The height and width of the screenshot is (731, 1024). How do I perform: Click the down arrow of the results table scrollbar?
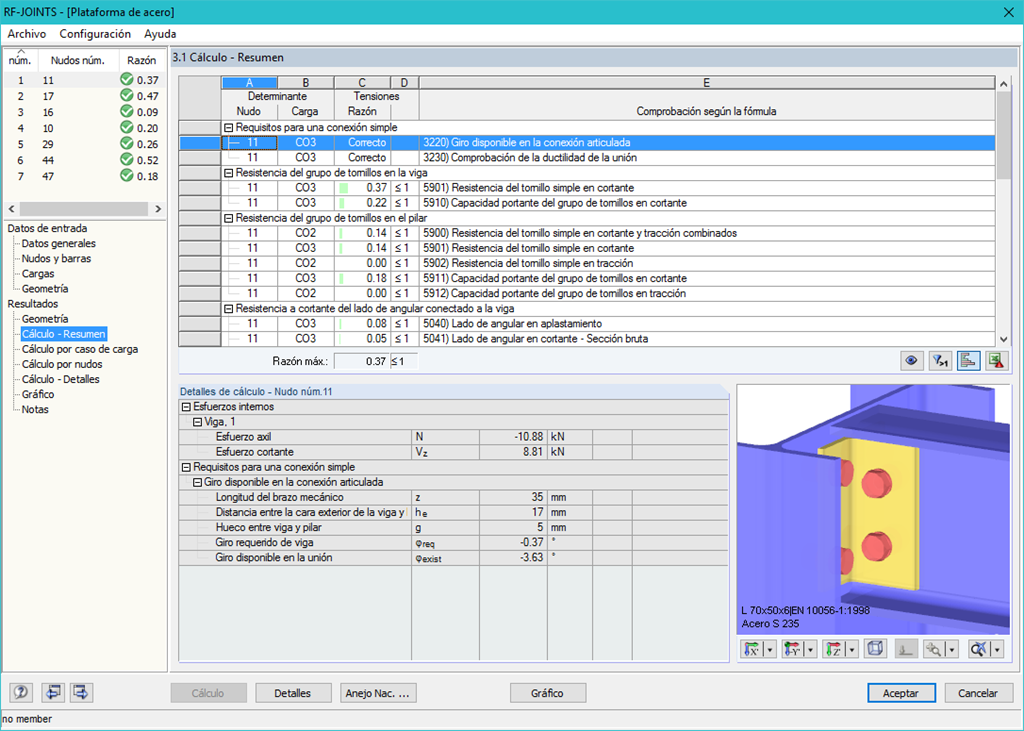pyautogui.click(x=1004, y=339)
